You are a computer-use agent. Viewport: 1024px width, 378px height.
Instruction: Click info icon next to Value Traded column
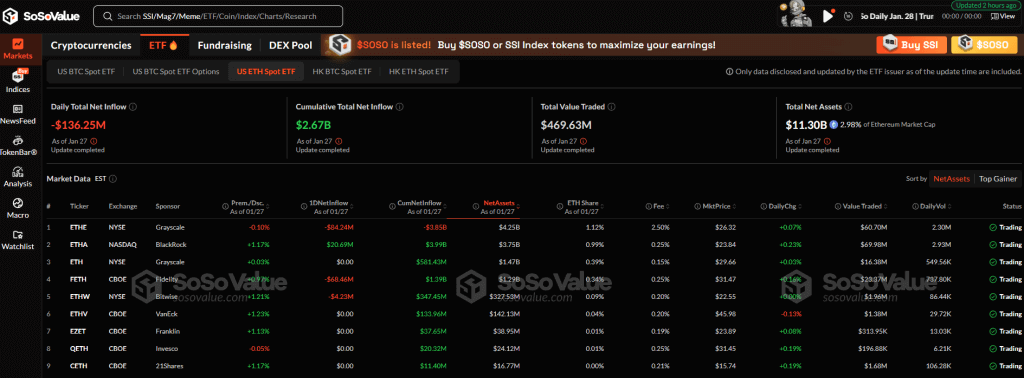(x=837, y=206)
